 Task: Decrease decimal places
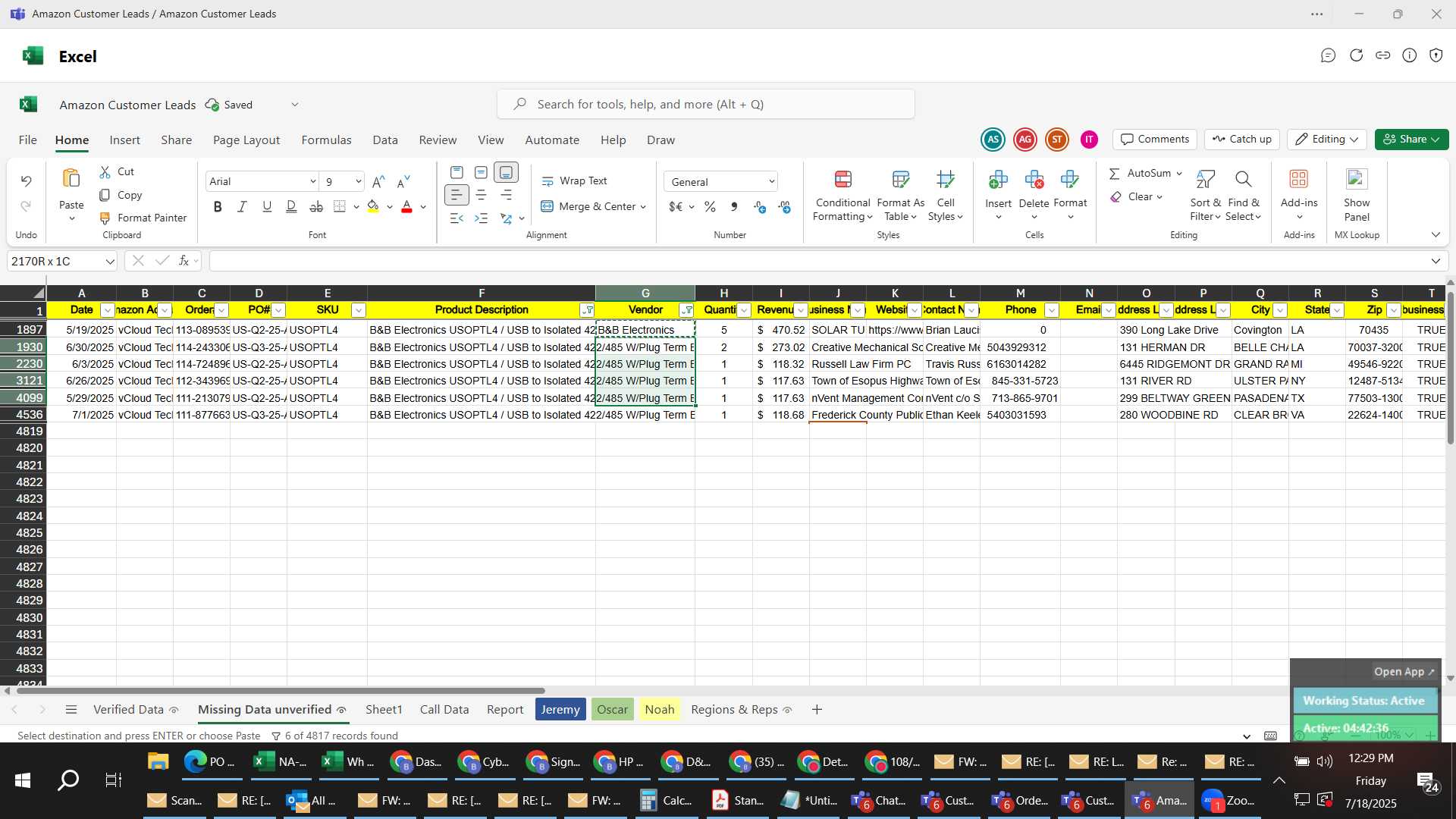tap(784, 206)
